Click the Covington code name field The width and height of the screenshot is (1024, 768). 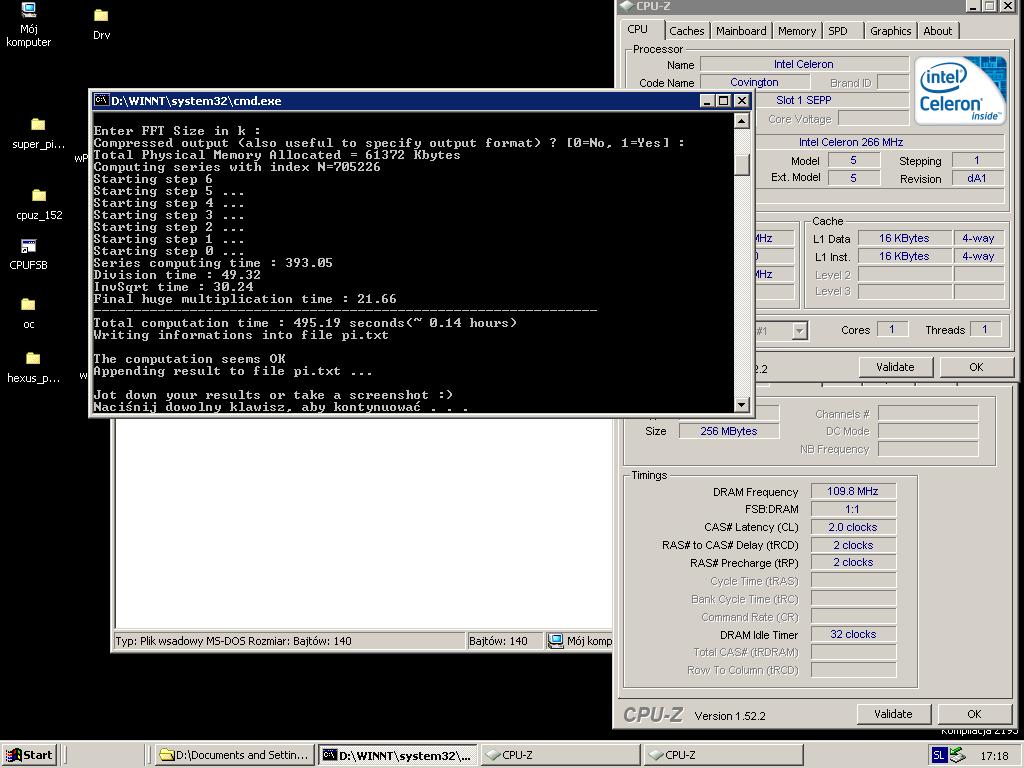pos(754,82)
